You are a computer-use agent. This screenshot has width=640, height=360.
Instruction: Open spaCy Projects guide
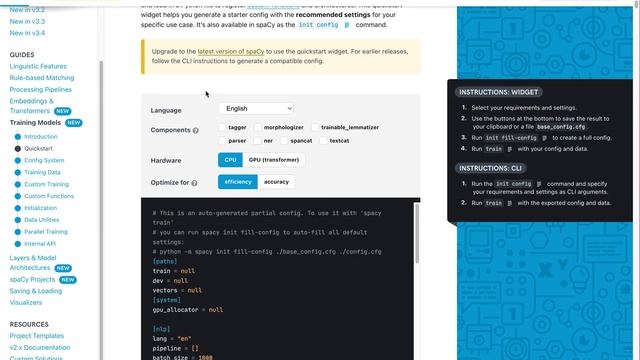tap(32, 280)
